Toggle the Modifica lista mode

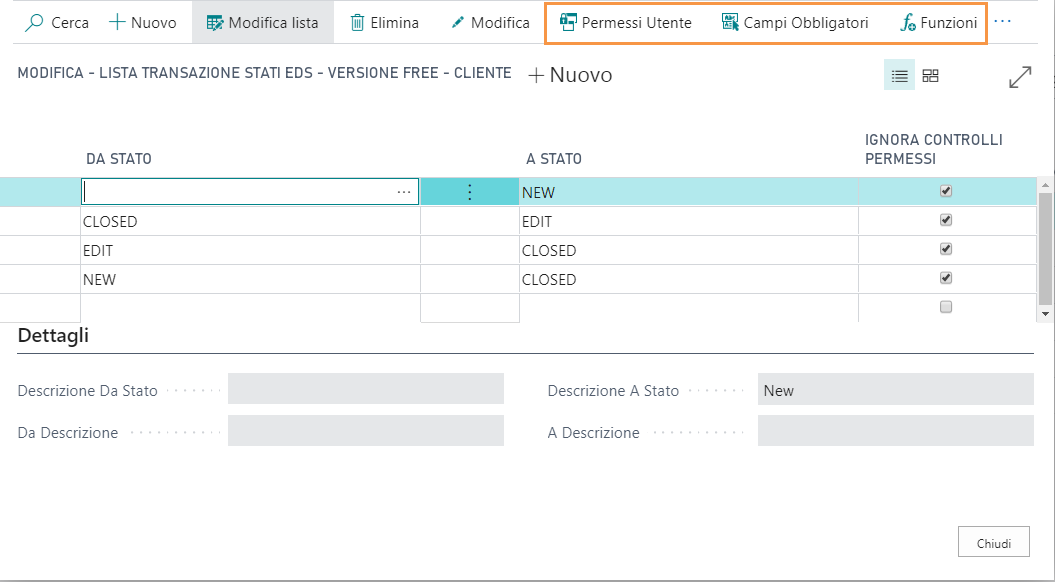pos(262,23)
